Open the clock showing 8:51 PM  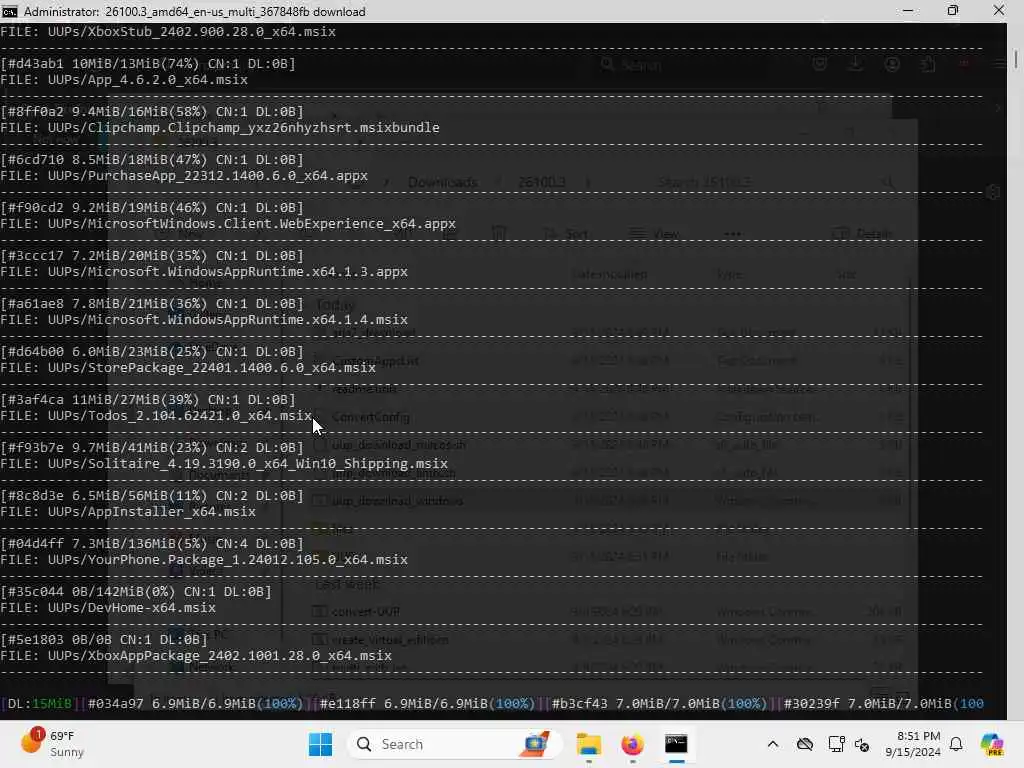(913, 744)
